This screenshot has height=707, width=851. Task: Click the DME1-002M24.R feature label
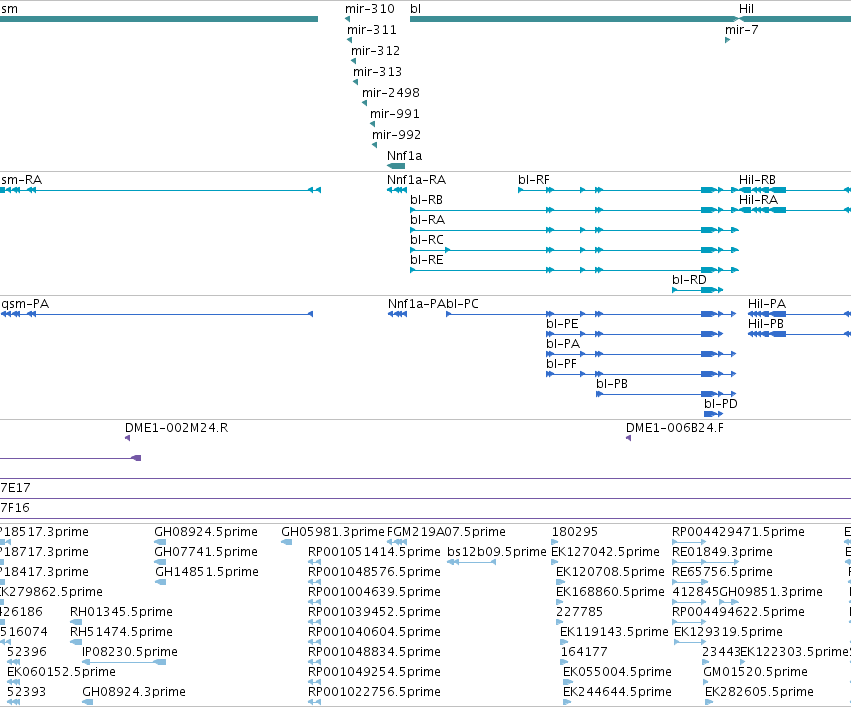(x=176, y=428)
